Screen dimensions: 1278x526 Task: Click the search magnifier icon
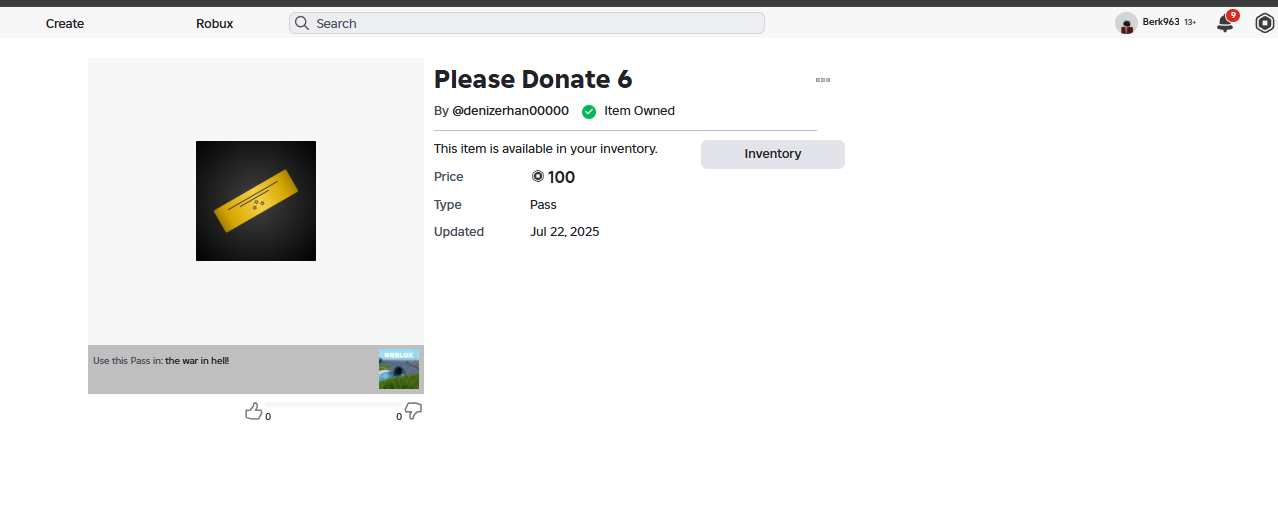[x=300, y=23]
